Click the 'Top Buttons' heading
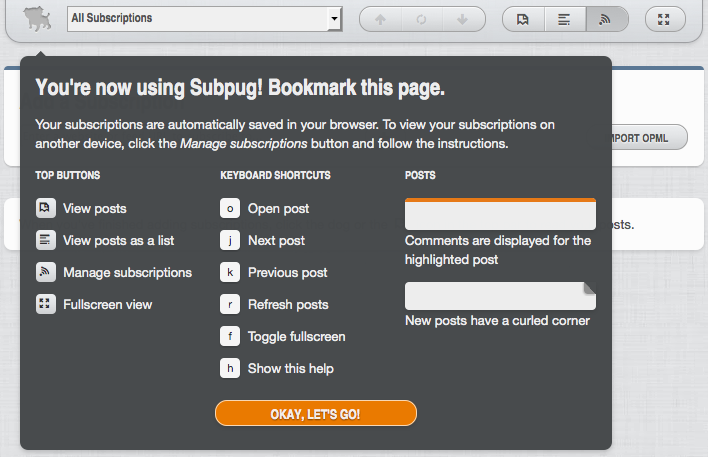This screenshot has height=457, width=708. 68,175
